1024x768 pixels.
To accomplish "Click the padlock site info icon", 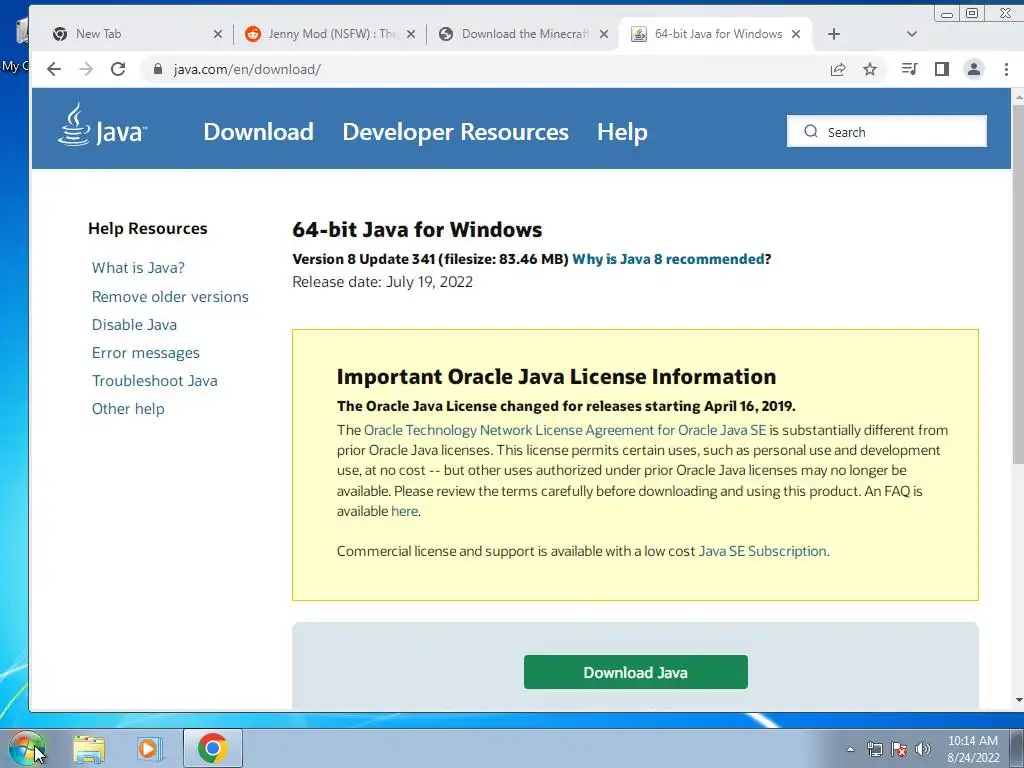I will 157,69.
